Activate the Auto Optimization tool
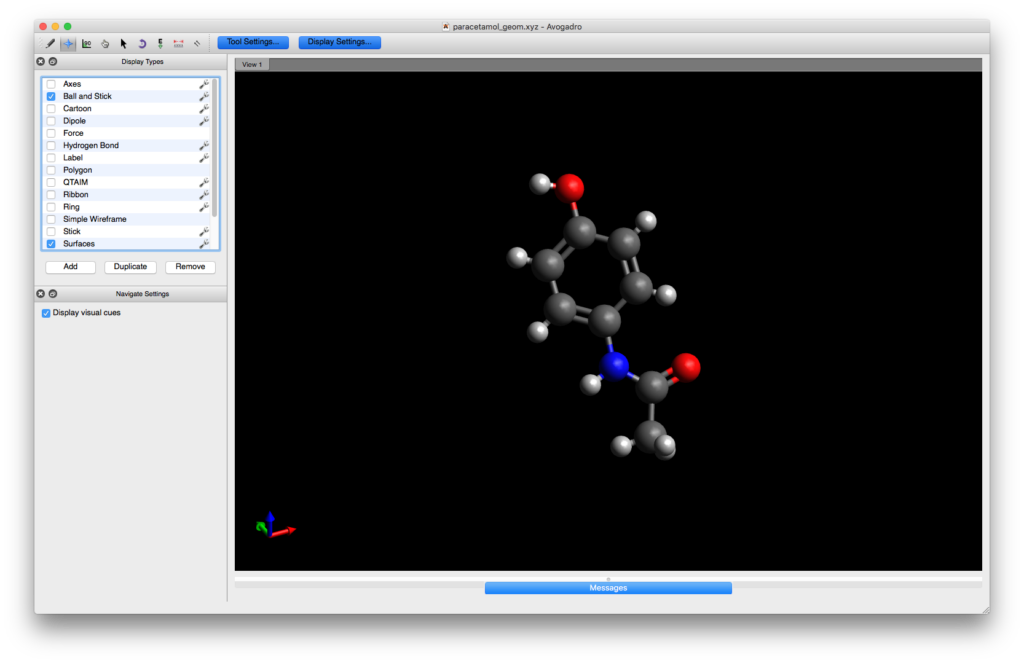 (160, 43)
